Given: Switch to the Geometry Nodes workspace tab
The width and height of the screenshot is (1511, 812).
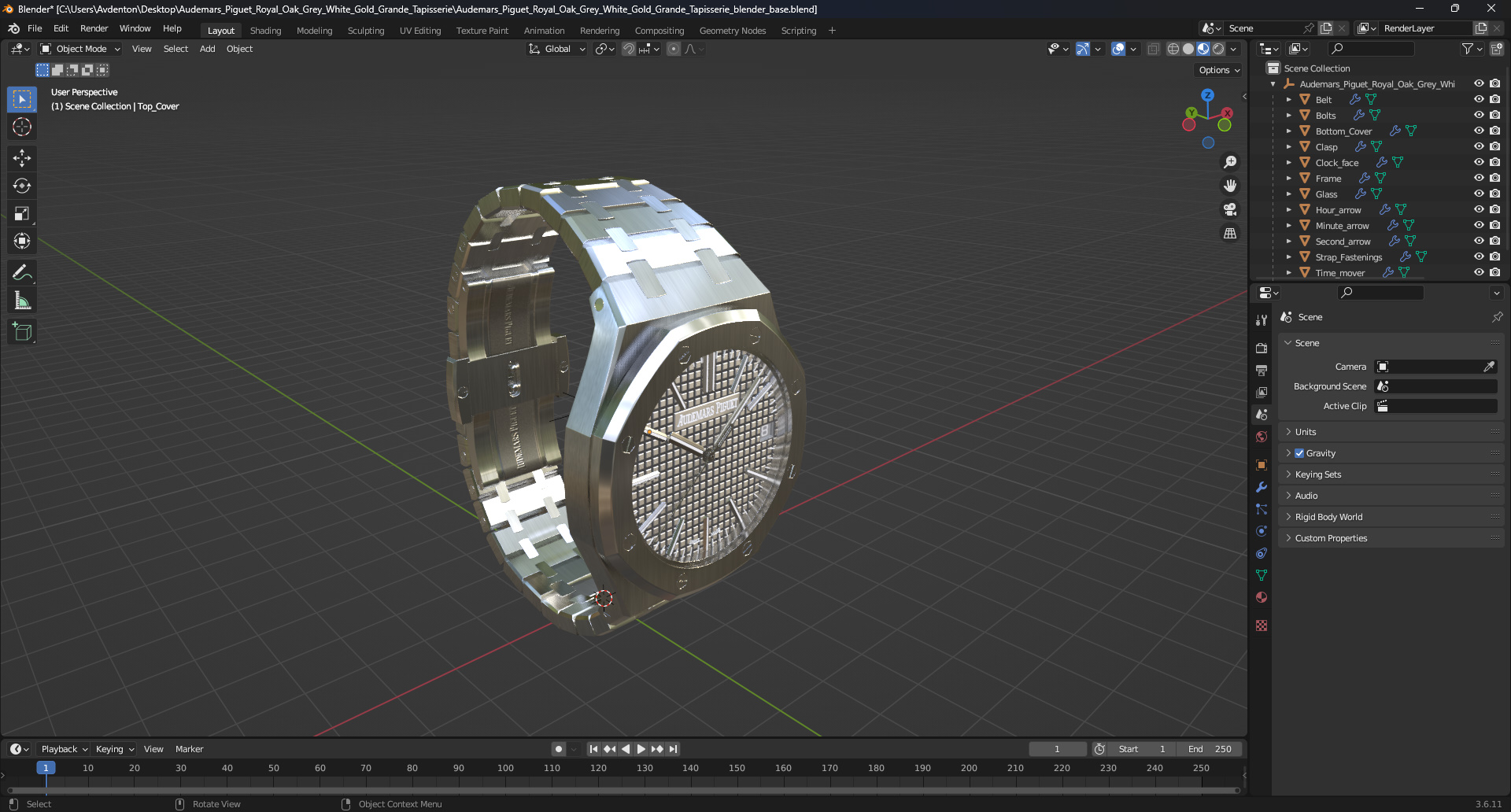Looking at the screenshot, I should point(732,31).
